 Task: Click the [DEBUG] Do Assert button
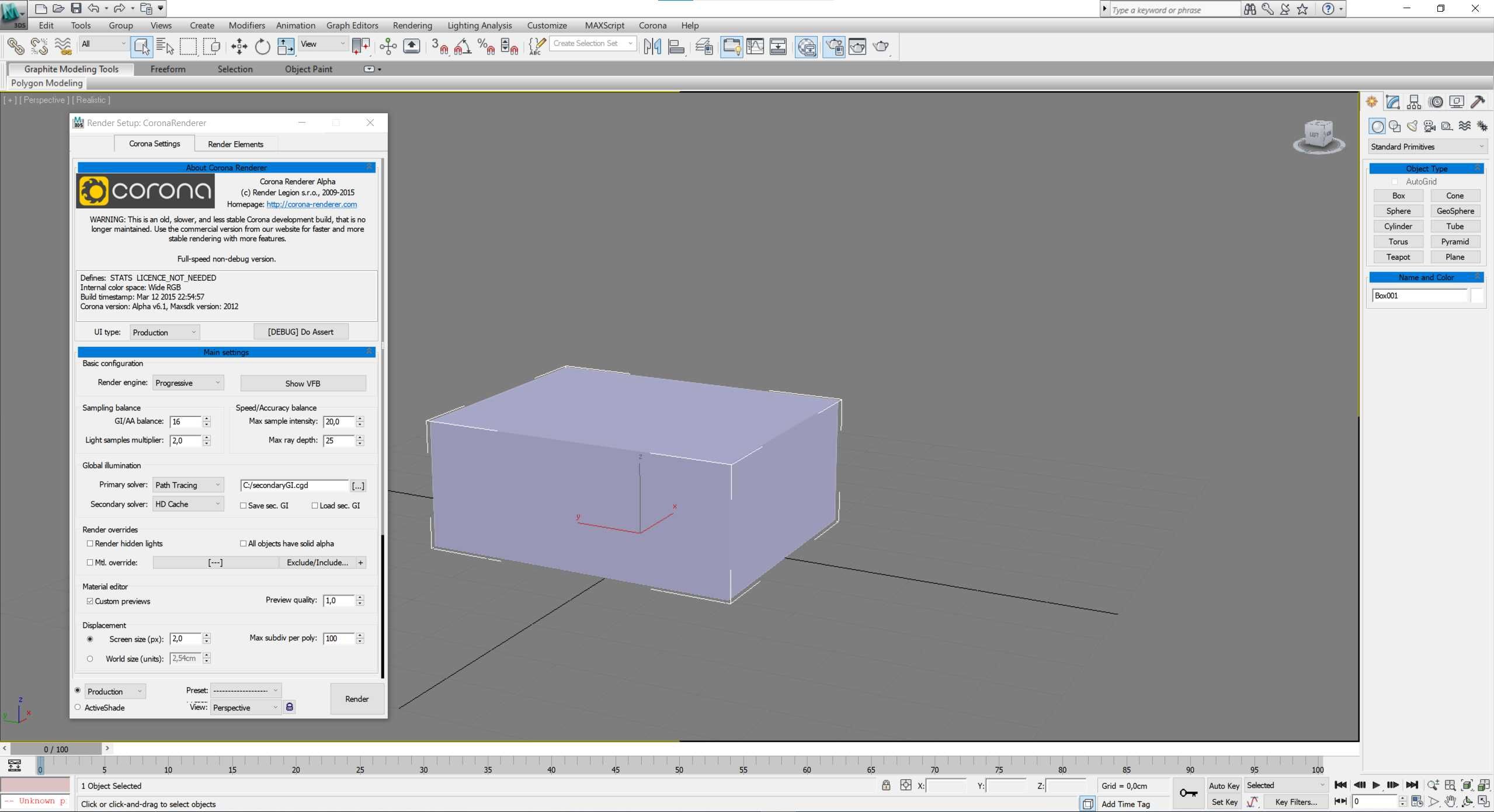point(301,332)
